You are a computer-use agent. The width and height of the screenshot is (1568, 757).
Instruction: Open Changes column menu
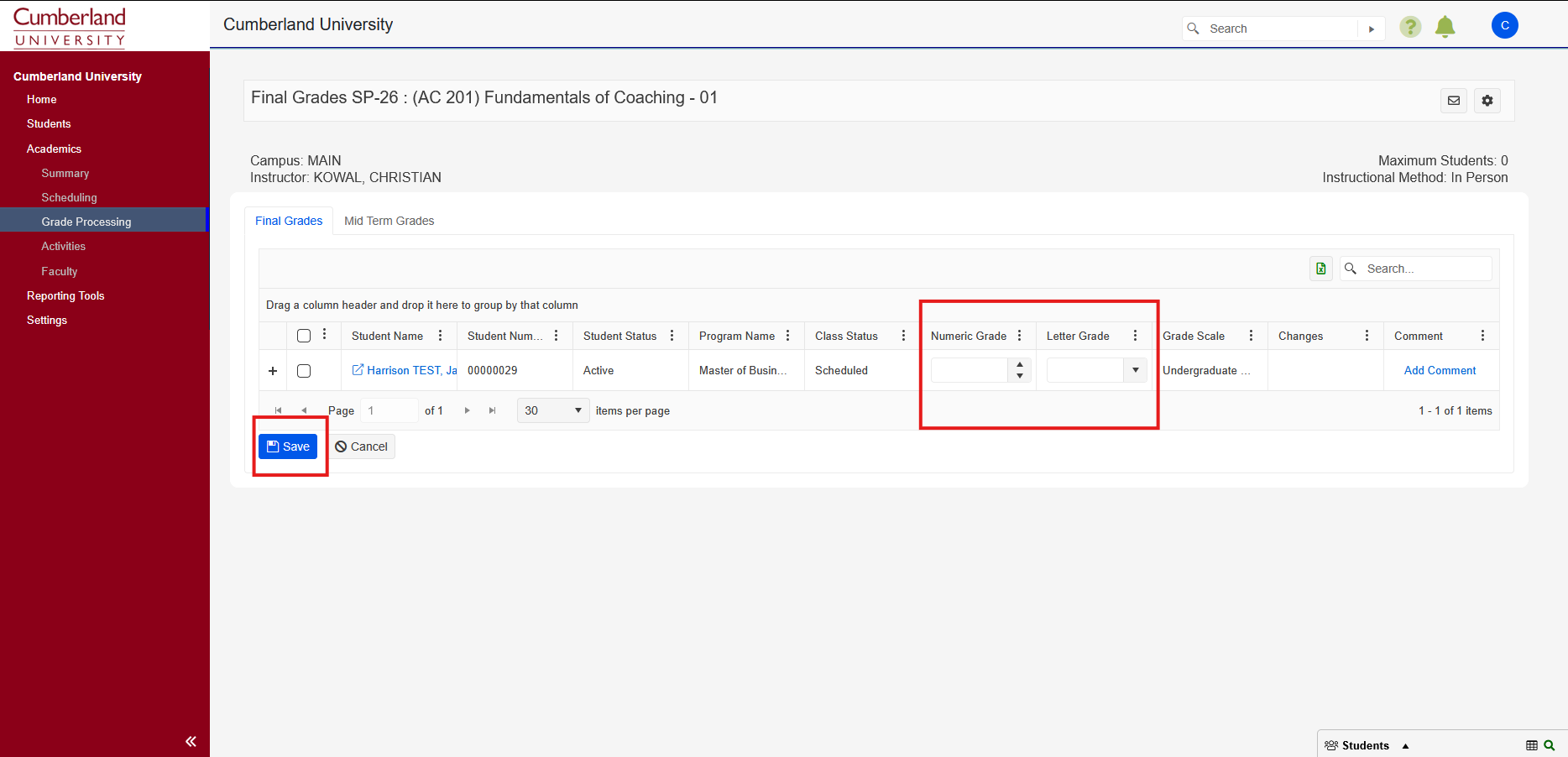(x=1367, y=336)
